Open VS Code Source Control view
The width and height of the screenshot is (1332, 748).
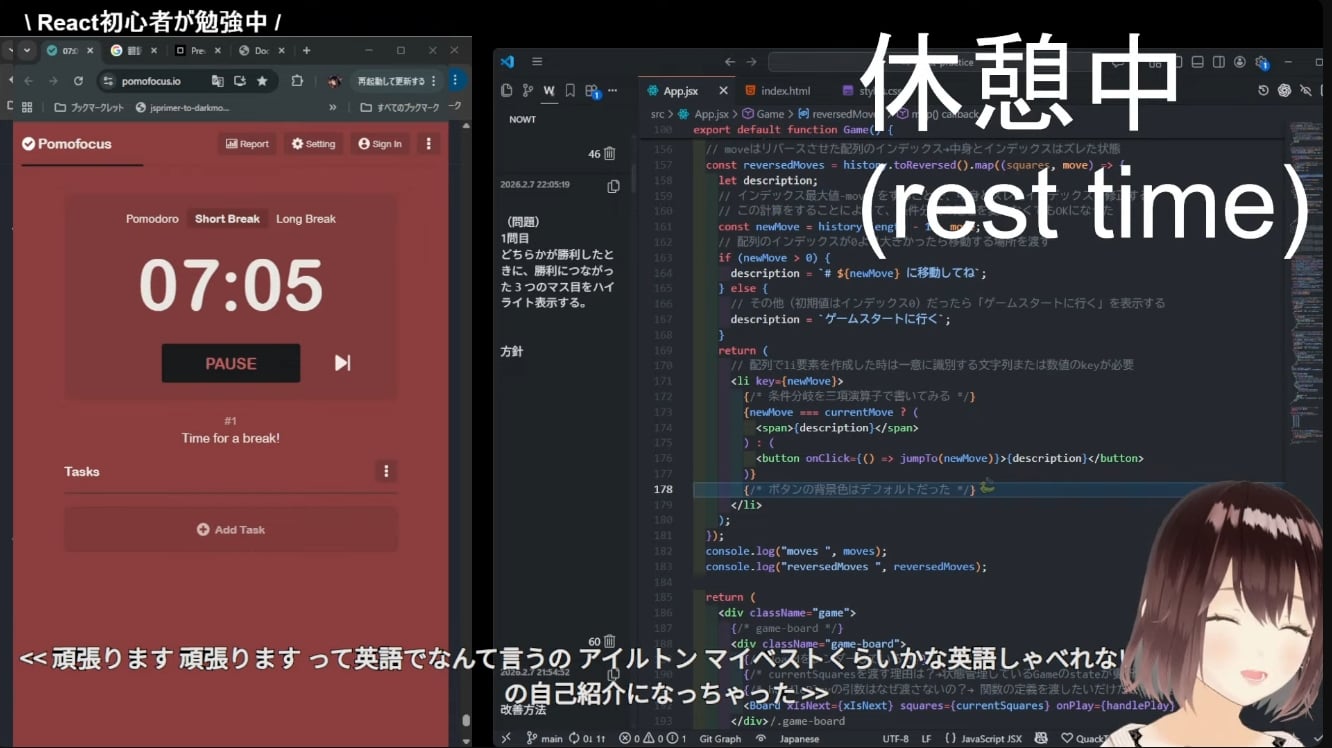pyautogui.click(x=528, y=91)
